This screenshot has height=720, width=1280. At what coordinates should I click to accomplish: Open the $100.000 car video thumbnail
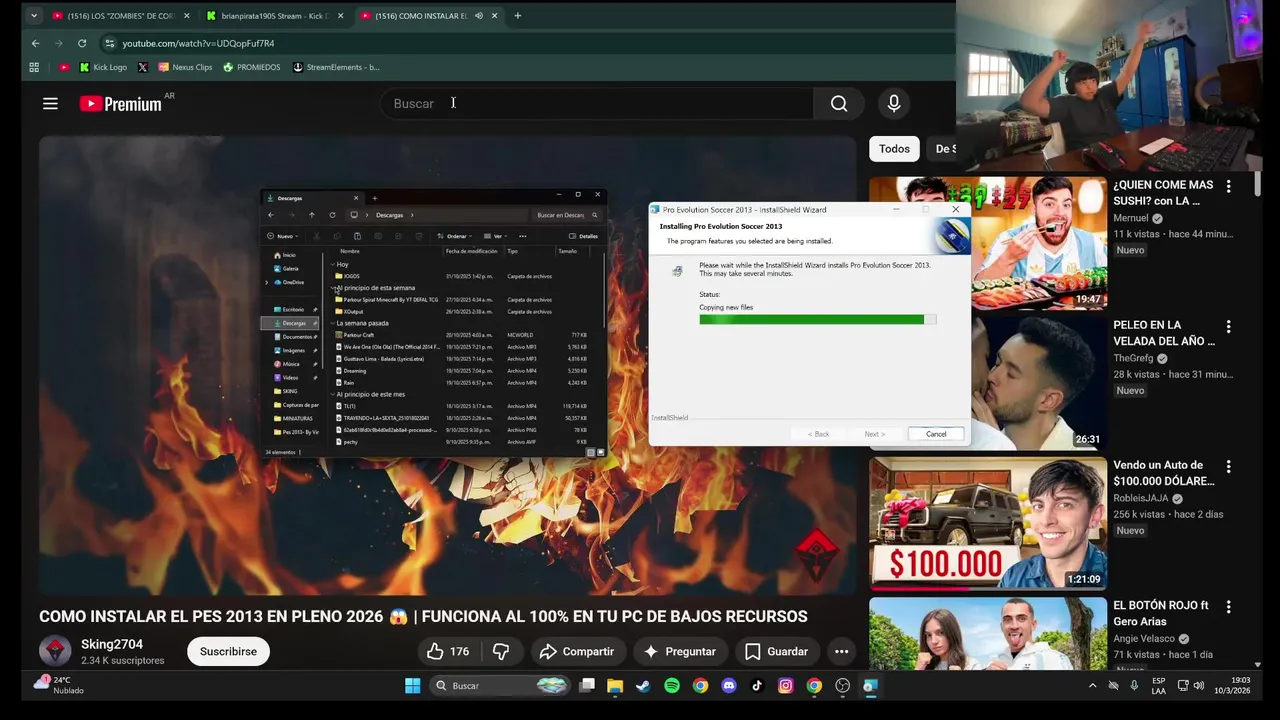988,523
